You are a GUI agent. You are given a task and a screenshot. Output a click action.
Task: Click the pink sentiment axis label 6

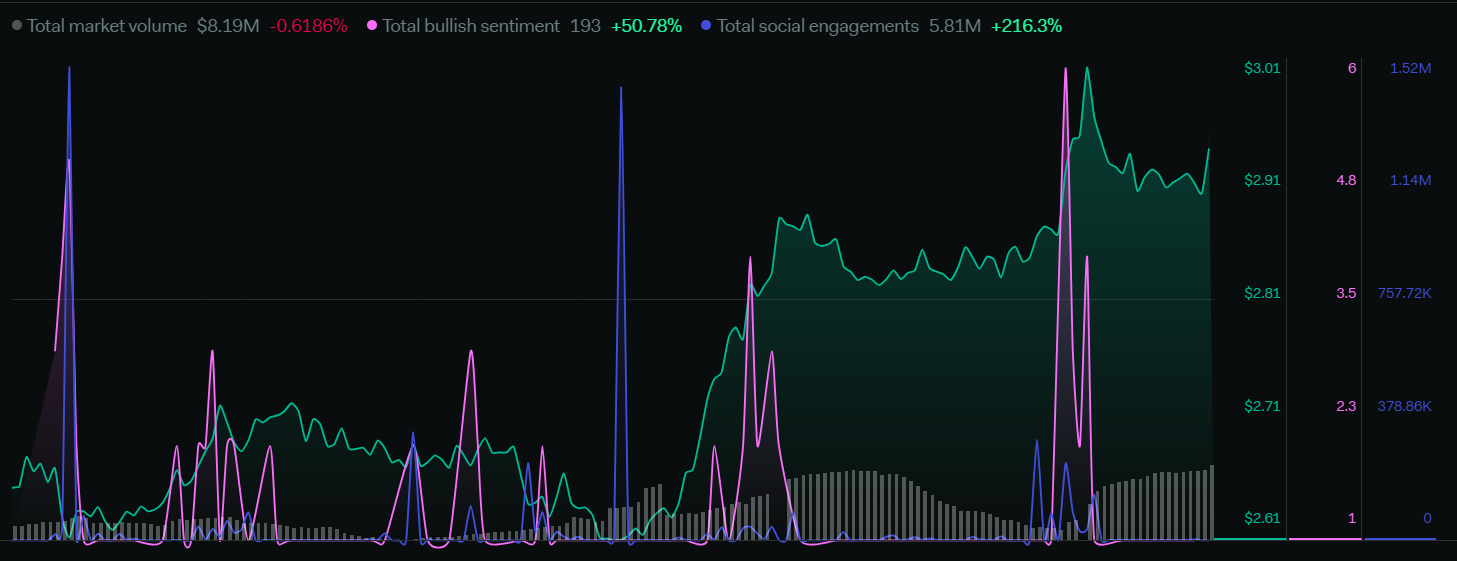coord(1351,68)
